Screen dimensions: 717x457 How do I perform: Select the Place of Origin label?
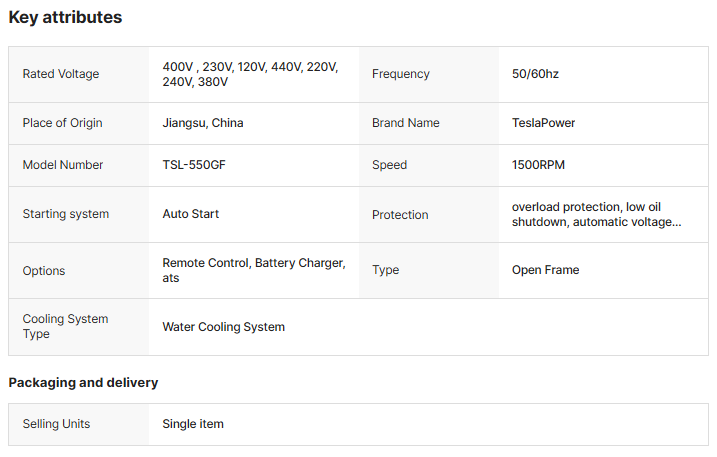tap(62, 123)
